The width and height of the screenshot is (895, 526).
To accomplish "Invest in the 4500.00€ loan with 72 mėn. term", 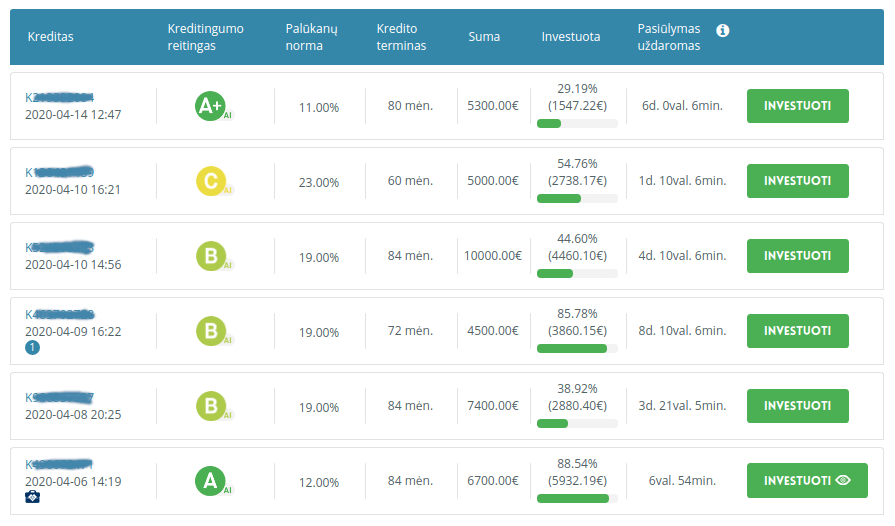I will pyautogui.click(x=797, y=331).
